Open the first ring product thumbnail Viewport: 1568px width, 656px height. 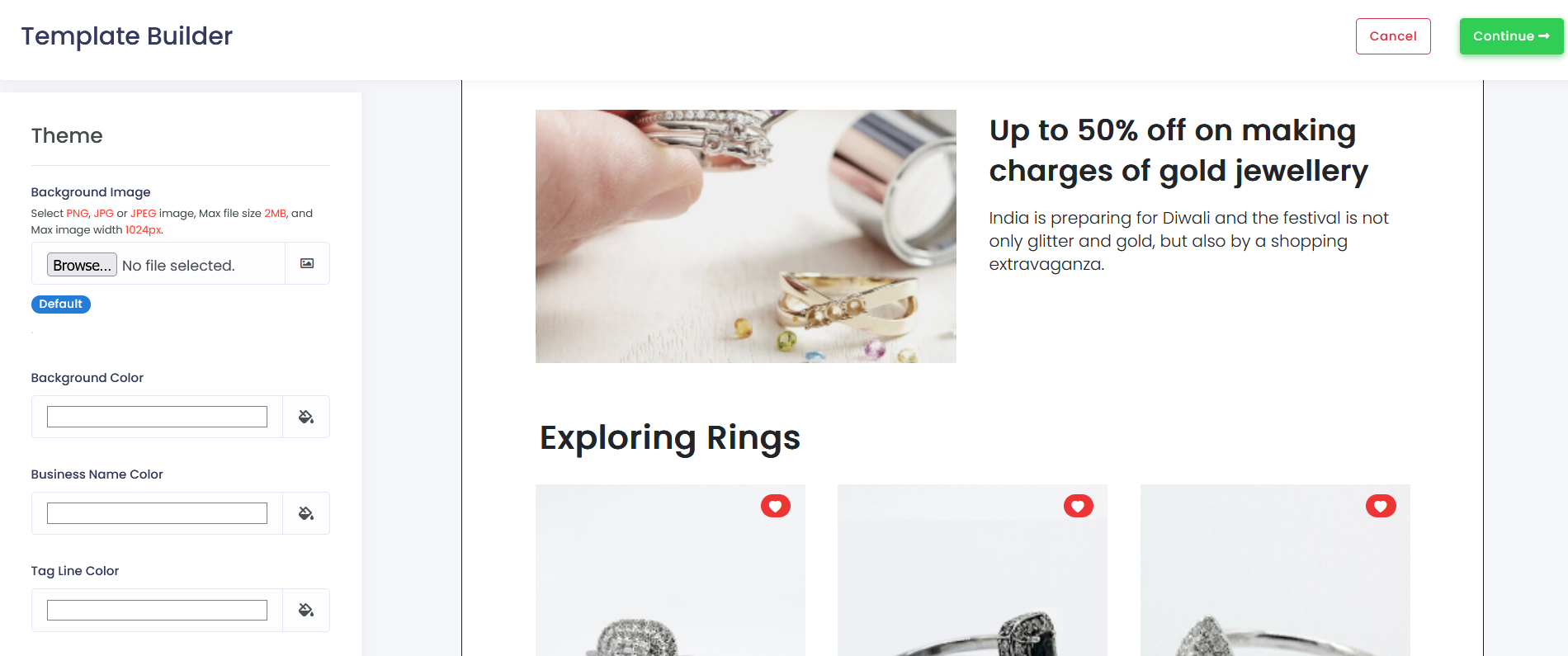(x=670, y=570)
